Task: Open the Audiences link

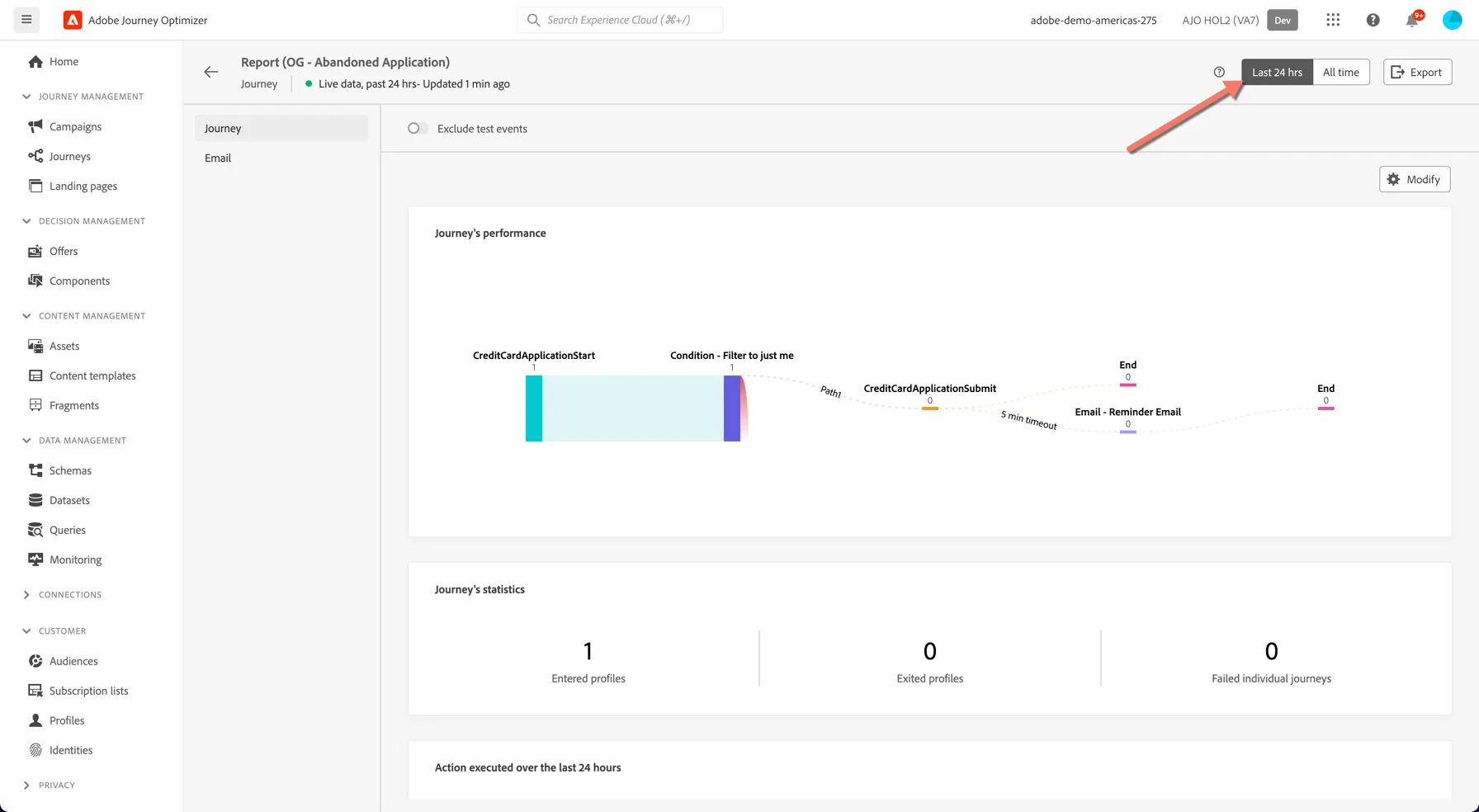Action: pos(73,661)
